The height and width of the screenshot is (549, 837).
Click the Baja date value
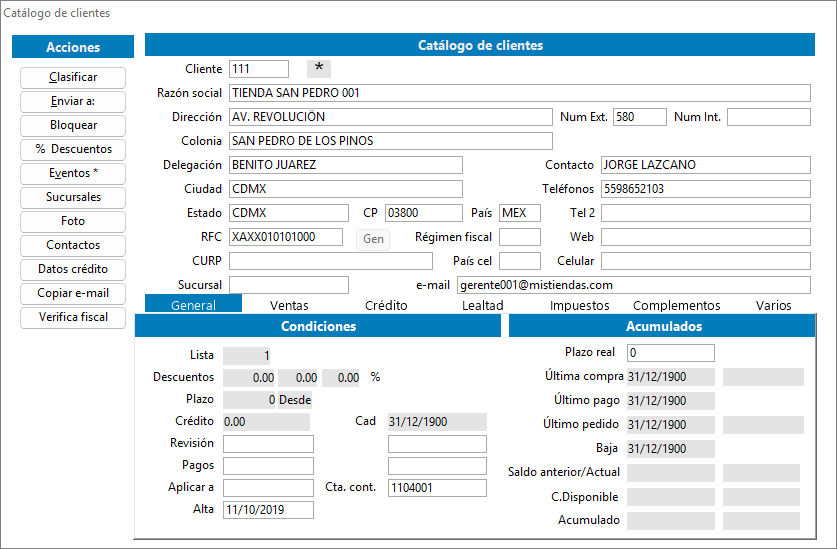[x=670, y=449]
